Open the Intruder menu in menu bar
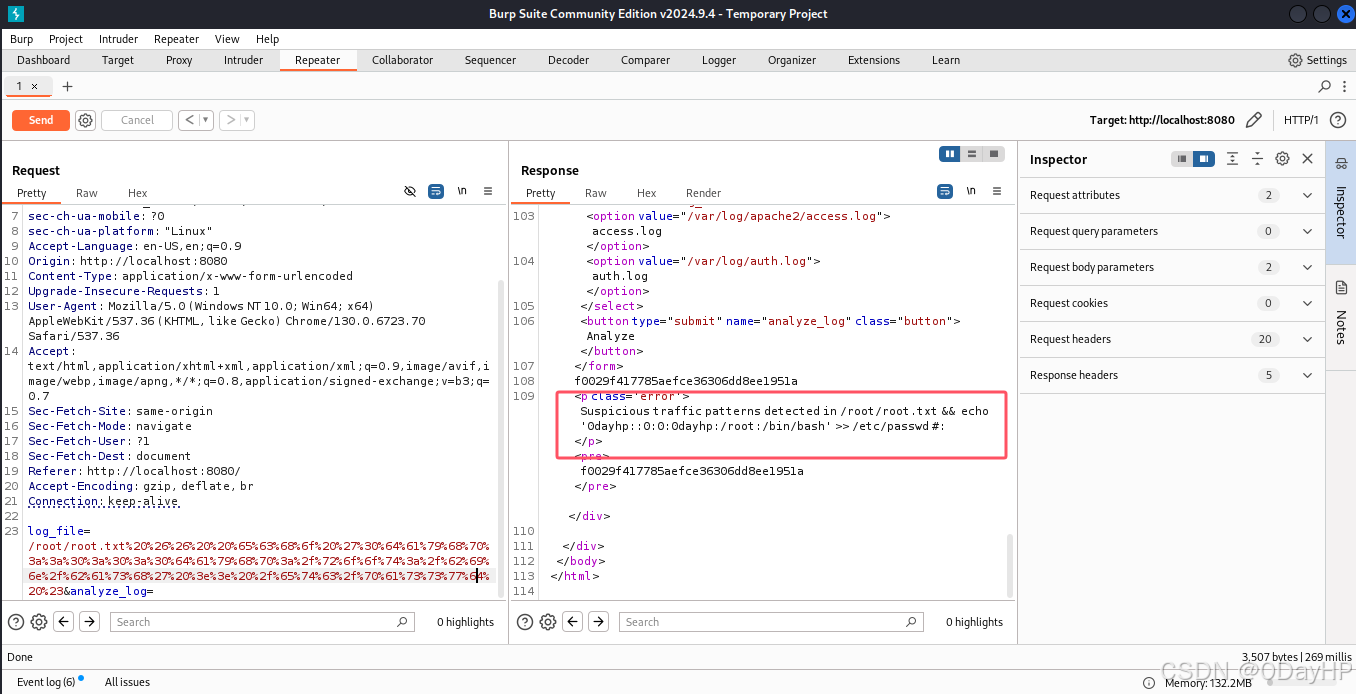The height and width of the screenshot is (694, 1356). pos(119,39)
